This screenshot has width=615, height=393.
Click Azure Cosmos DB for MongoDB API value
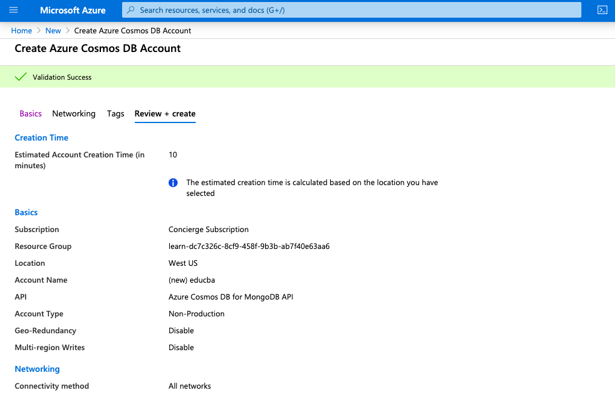pyautogui.click(x=231, y=297)
